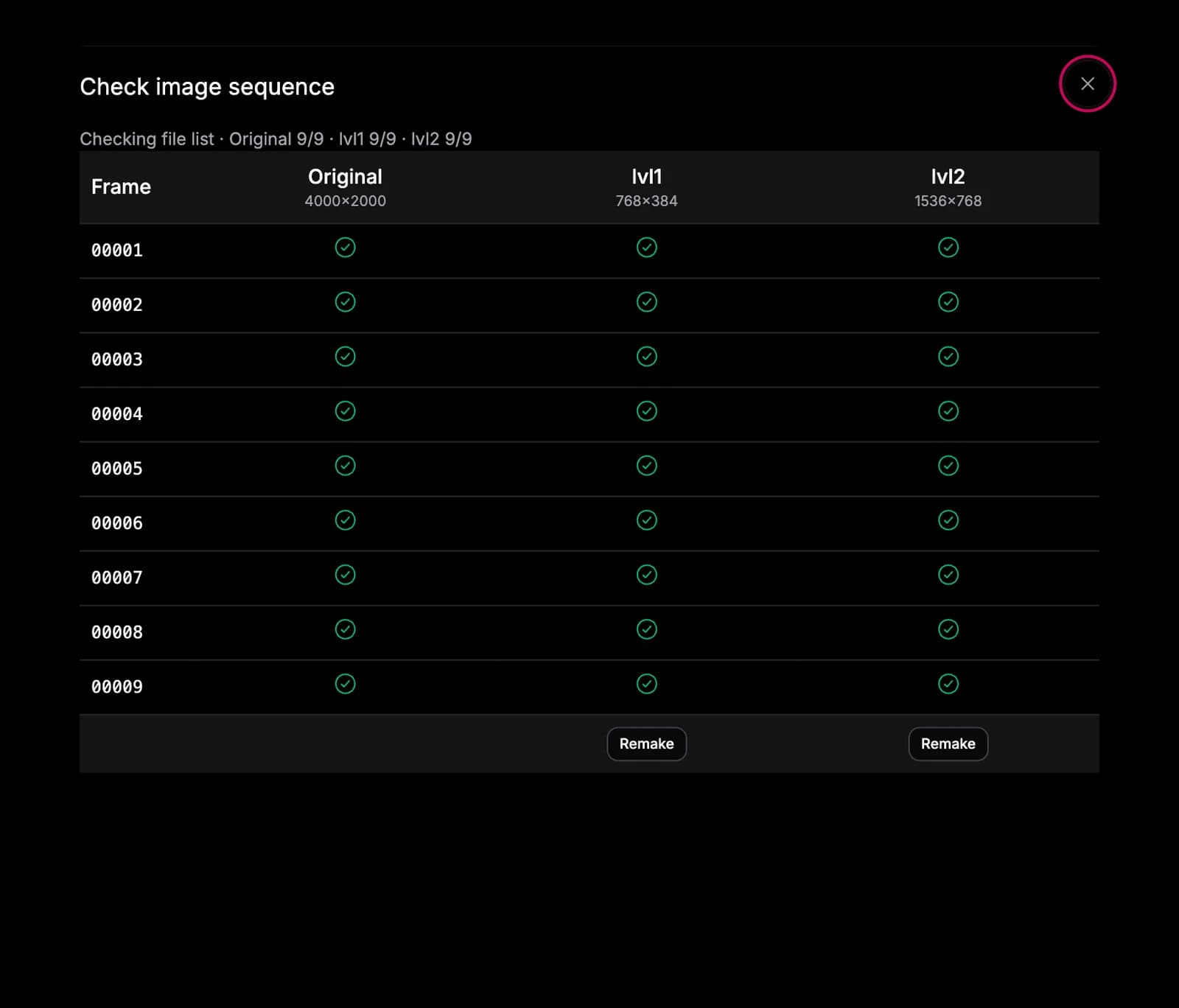Select frame number 00004

(x=116, y=414)
